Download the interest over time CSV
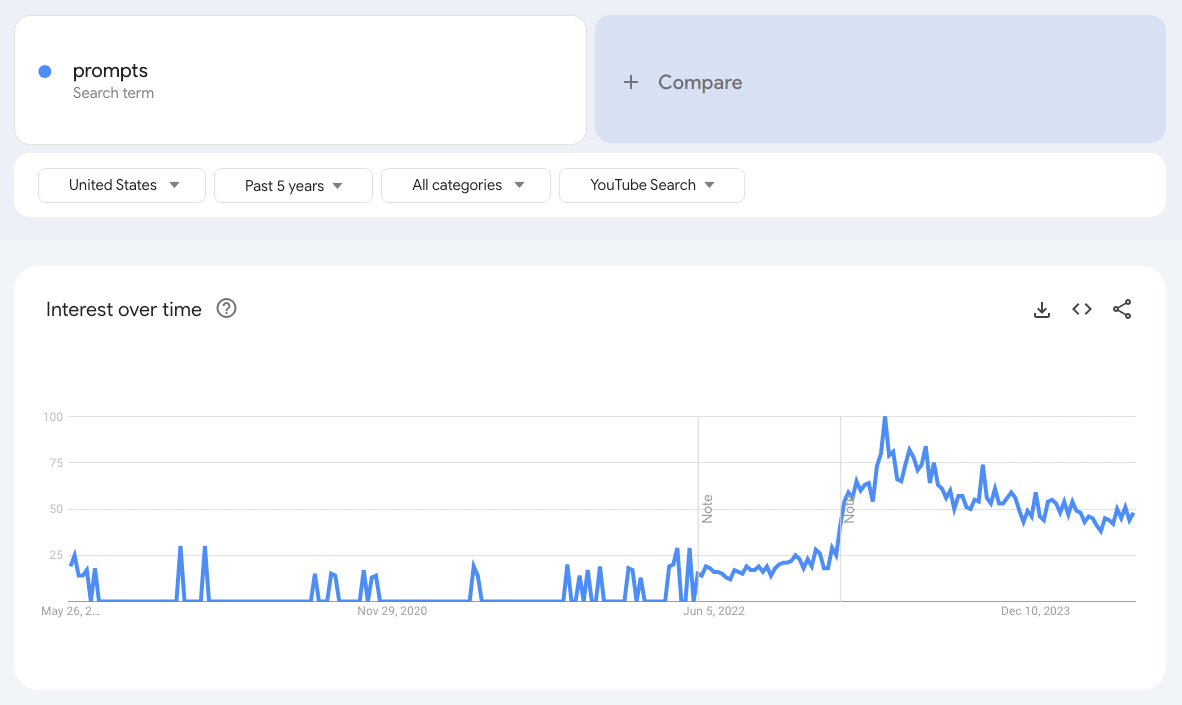This screenshot has width=1182, height=705. tap(1041, 310)
